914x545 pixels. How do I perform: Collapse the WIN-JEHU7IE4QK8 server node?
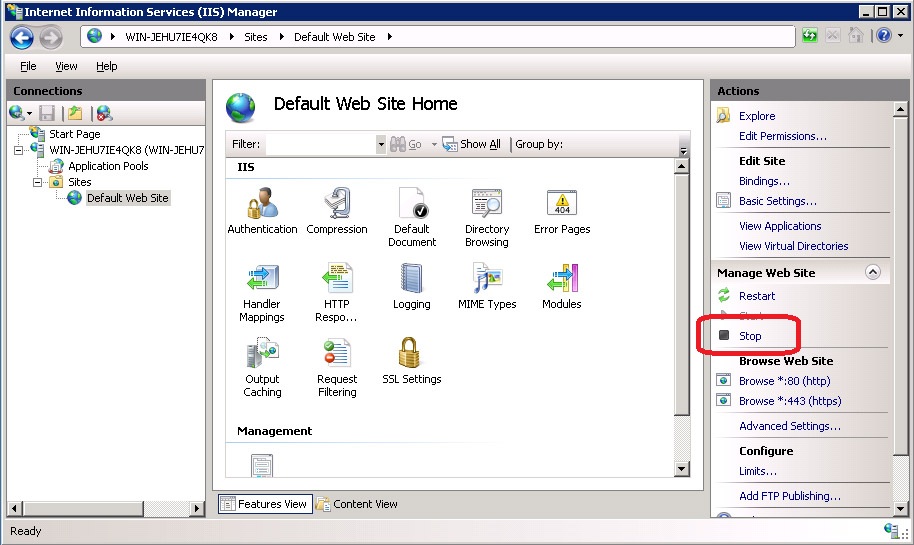[19, 150]
